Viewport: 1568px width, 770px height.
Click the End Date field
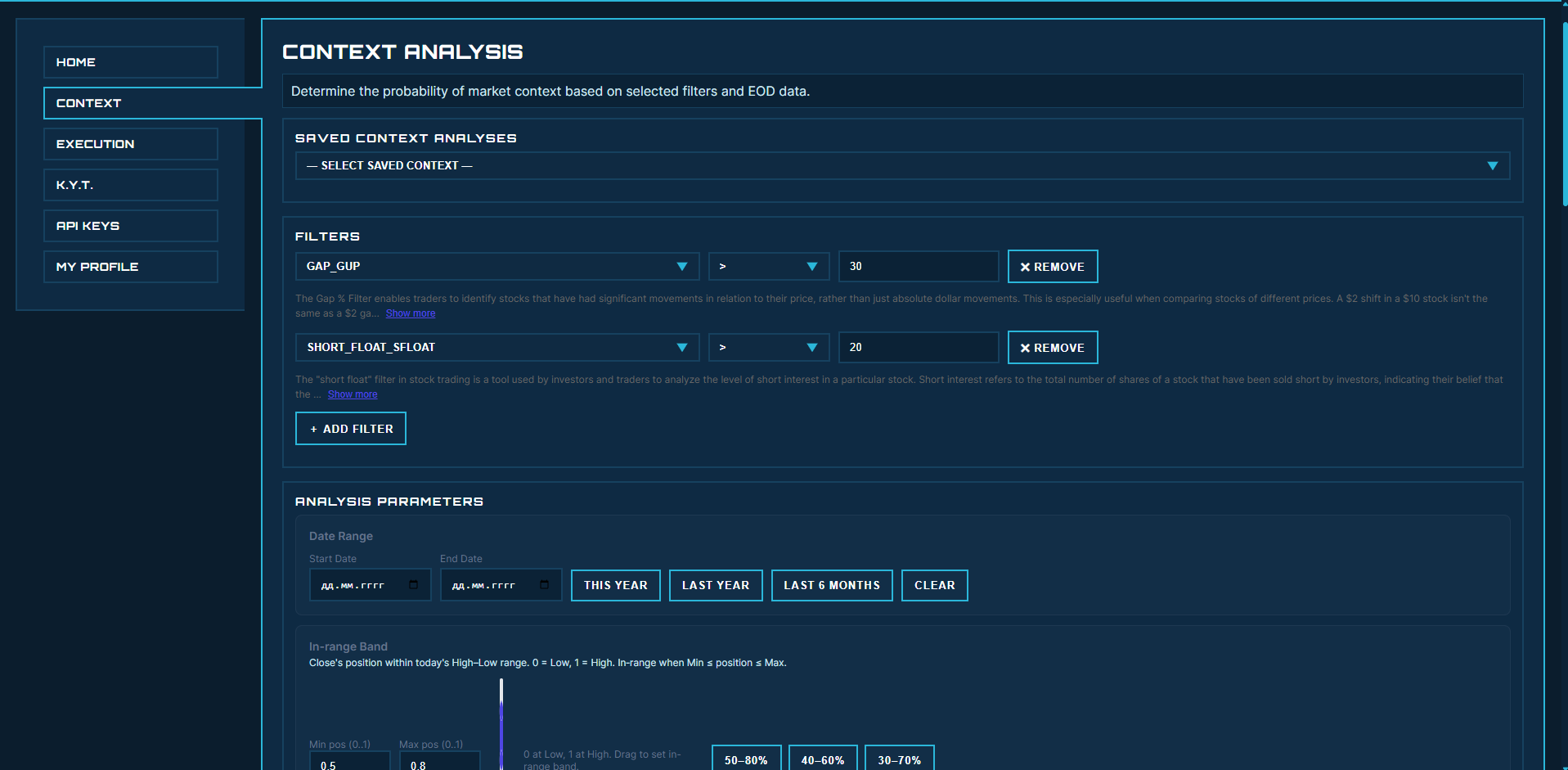501,585
